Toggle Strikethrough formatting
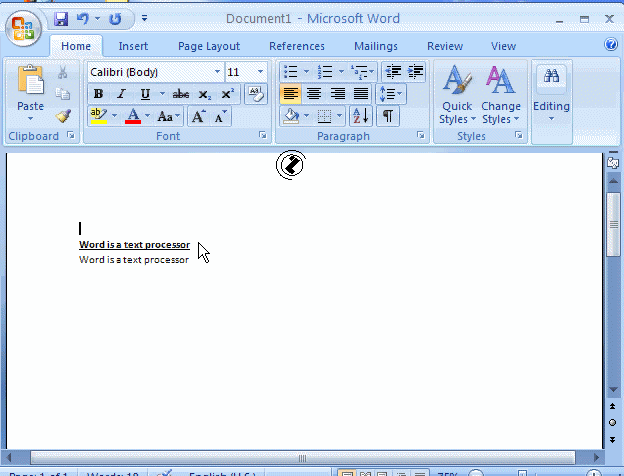The width and height of the screenshot is (624, 476). [181, 94]
